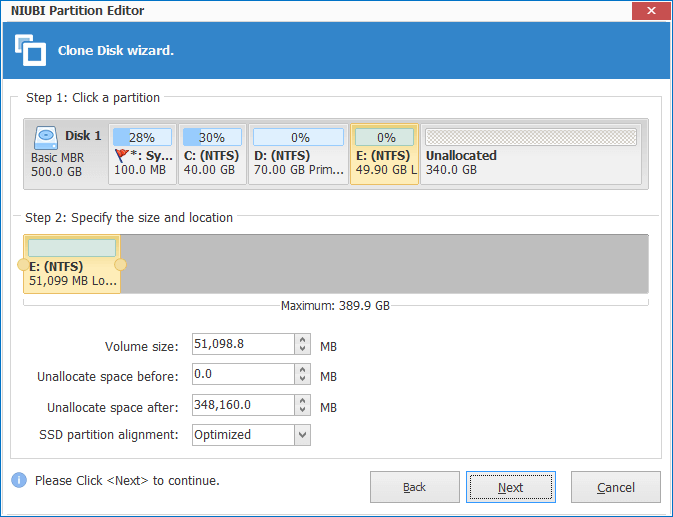Viewport: 673px width, 517px height.
Task: Select the E: (NTFS) 49.90 GB partition
Action: (x=384, y=154)
